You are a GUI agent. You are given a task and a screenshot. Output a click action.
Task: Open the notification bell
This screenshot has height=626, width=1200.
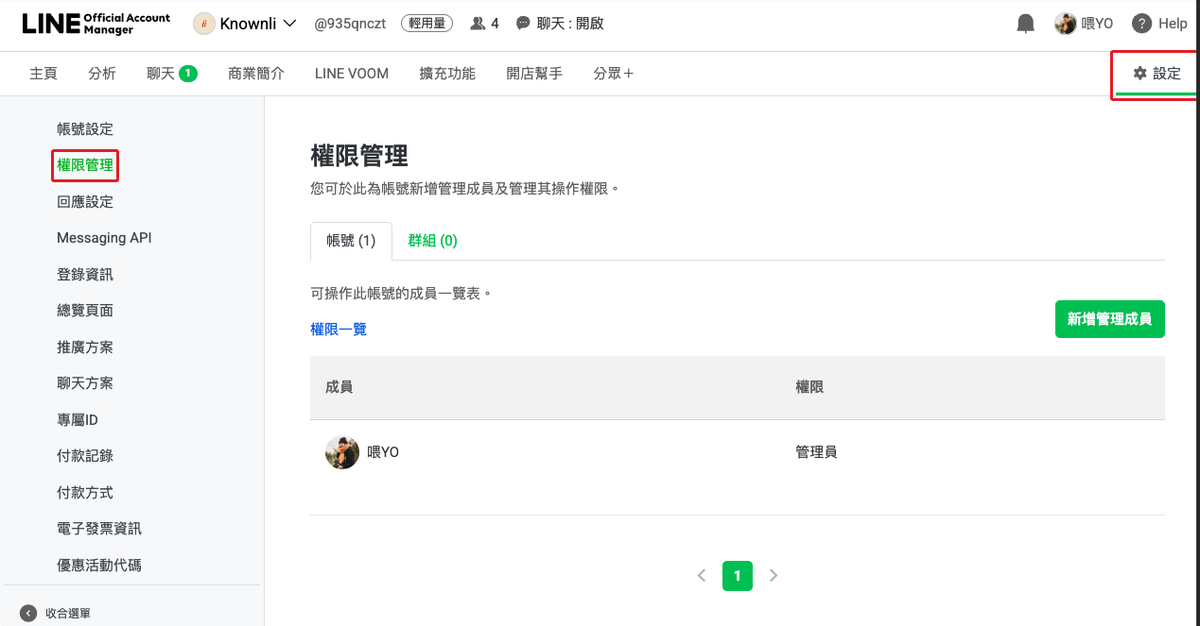[x=1025, y=23]
